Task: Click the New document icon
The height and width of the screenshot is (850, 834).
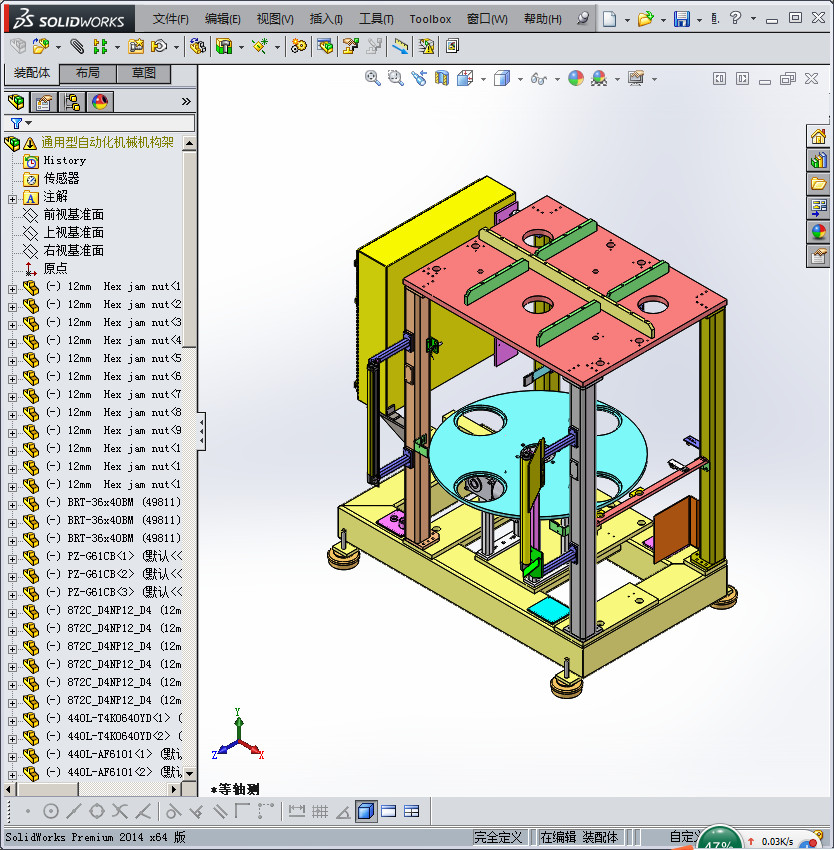Action: [610, 19]
